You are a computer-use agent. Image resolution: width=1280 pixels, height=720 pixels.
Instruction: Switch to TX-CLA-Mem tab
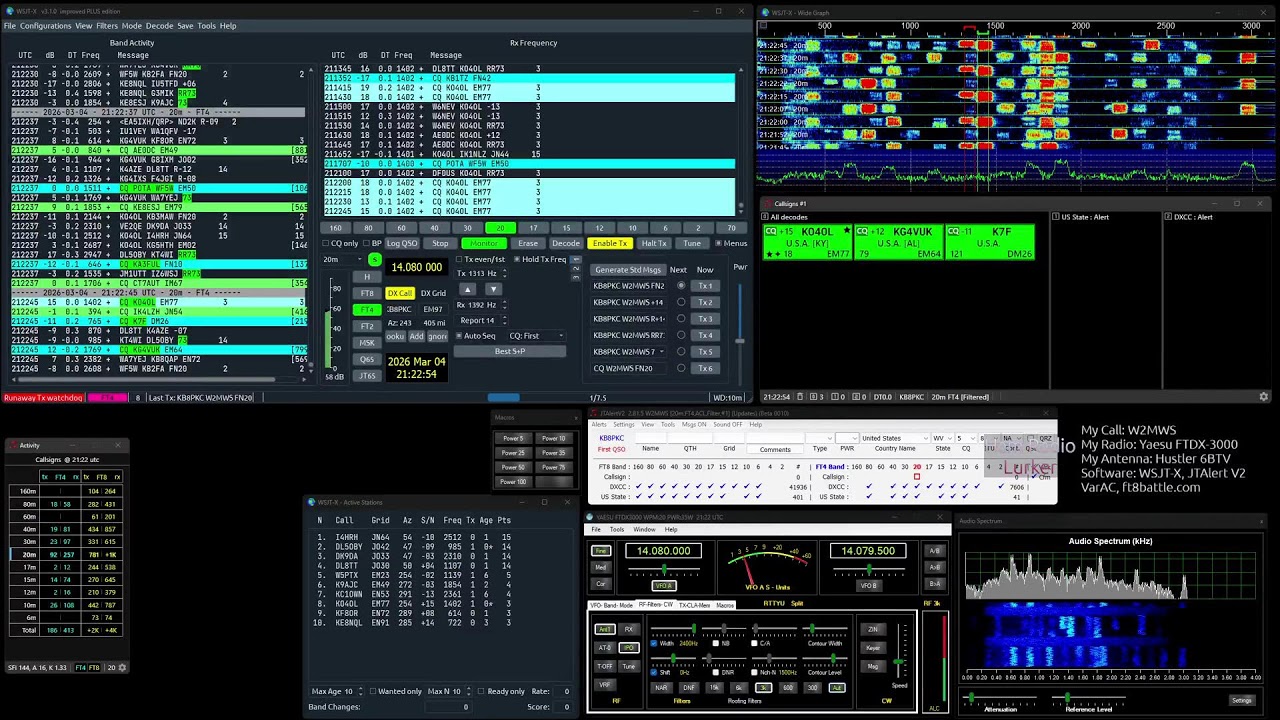tap(694, 605)
